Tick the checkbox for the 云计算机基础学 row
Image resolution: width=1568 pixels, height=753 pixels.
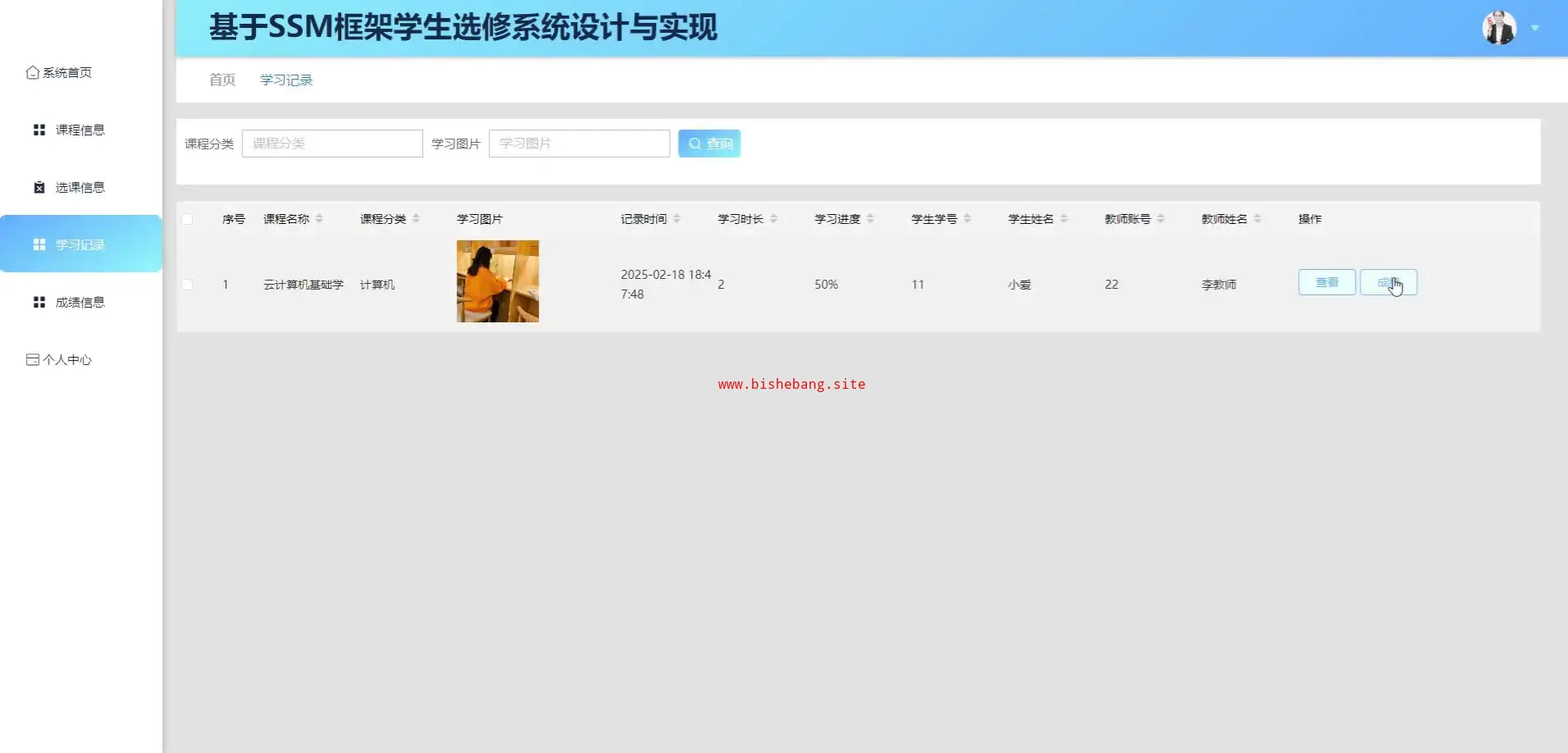(187, 285)
